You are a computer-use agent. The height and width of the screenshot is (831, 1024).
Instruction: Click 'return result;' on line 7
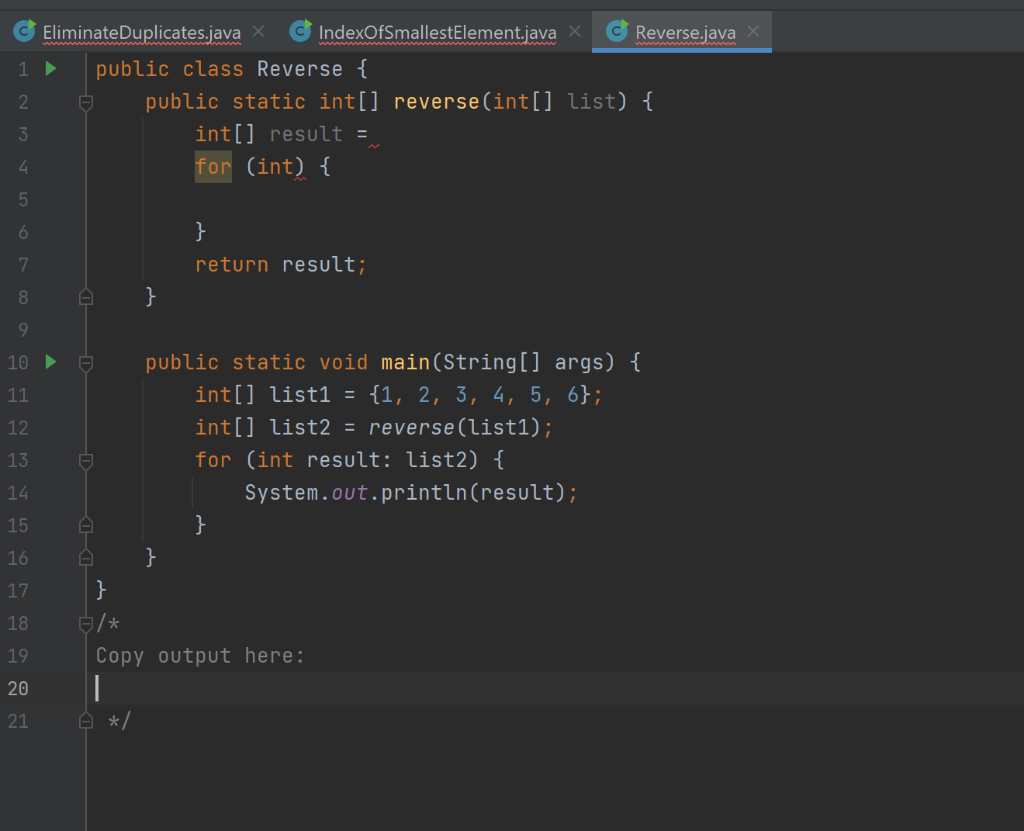[281, 265]
